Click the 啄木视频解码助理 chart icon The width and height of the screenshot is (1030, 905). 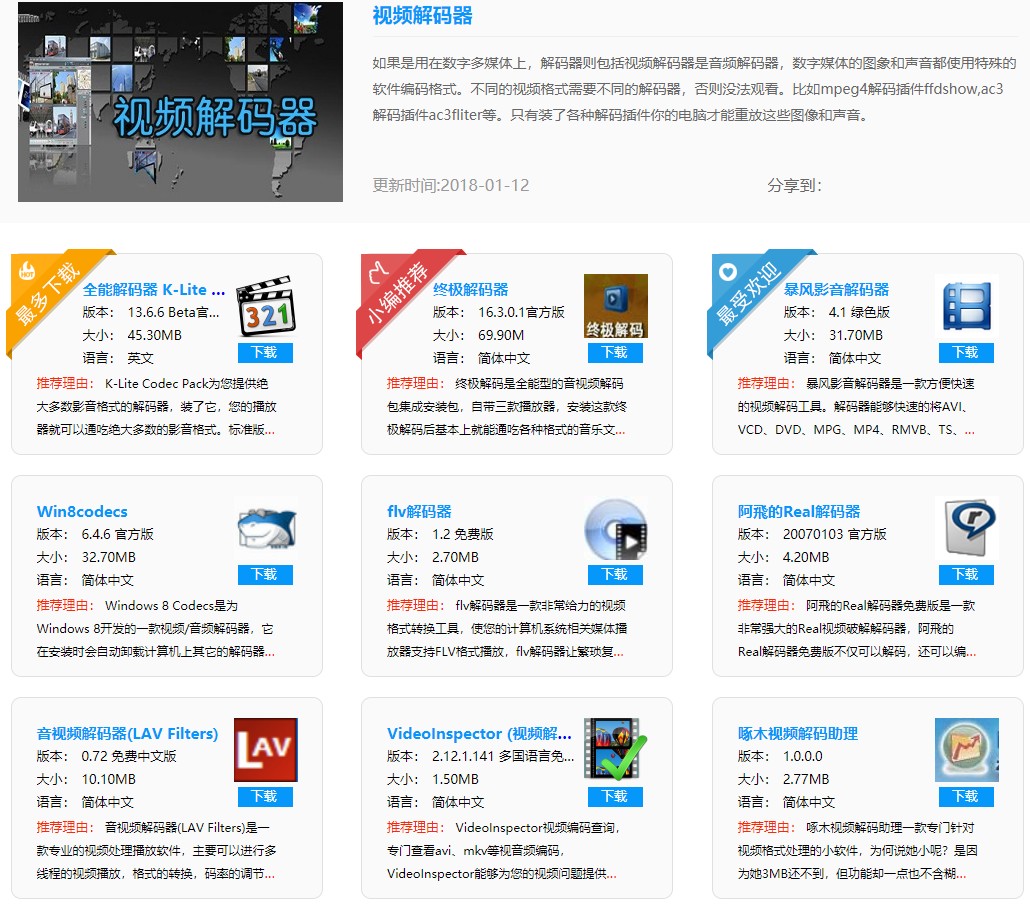click(966, 750)
